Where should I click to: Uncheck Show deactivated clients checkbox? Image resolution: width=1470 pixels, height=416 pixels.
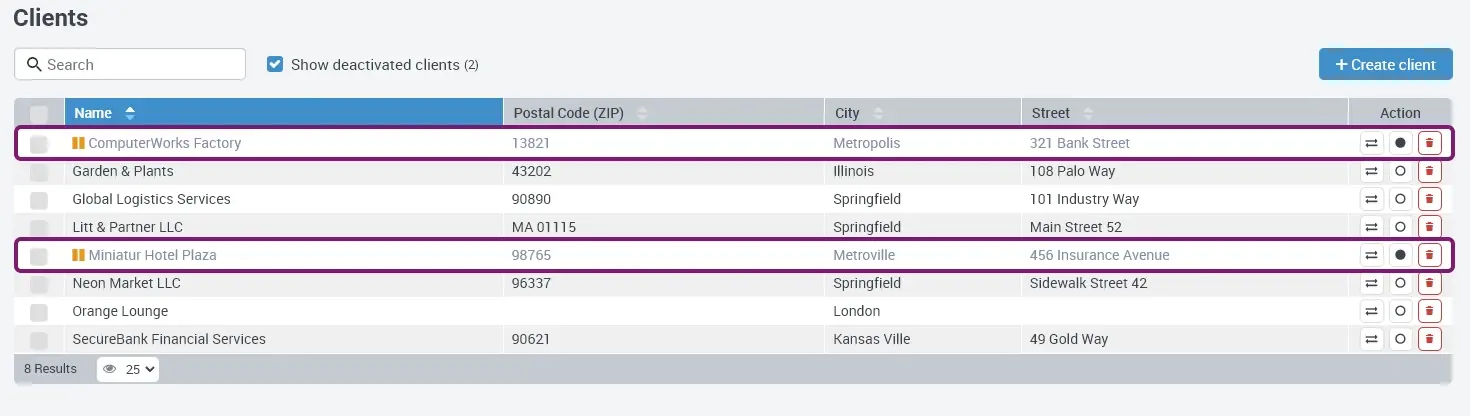coord(275,65)
